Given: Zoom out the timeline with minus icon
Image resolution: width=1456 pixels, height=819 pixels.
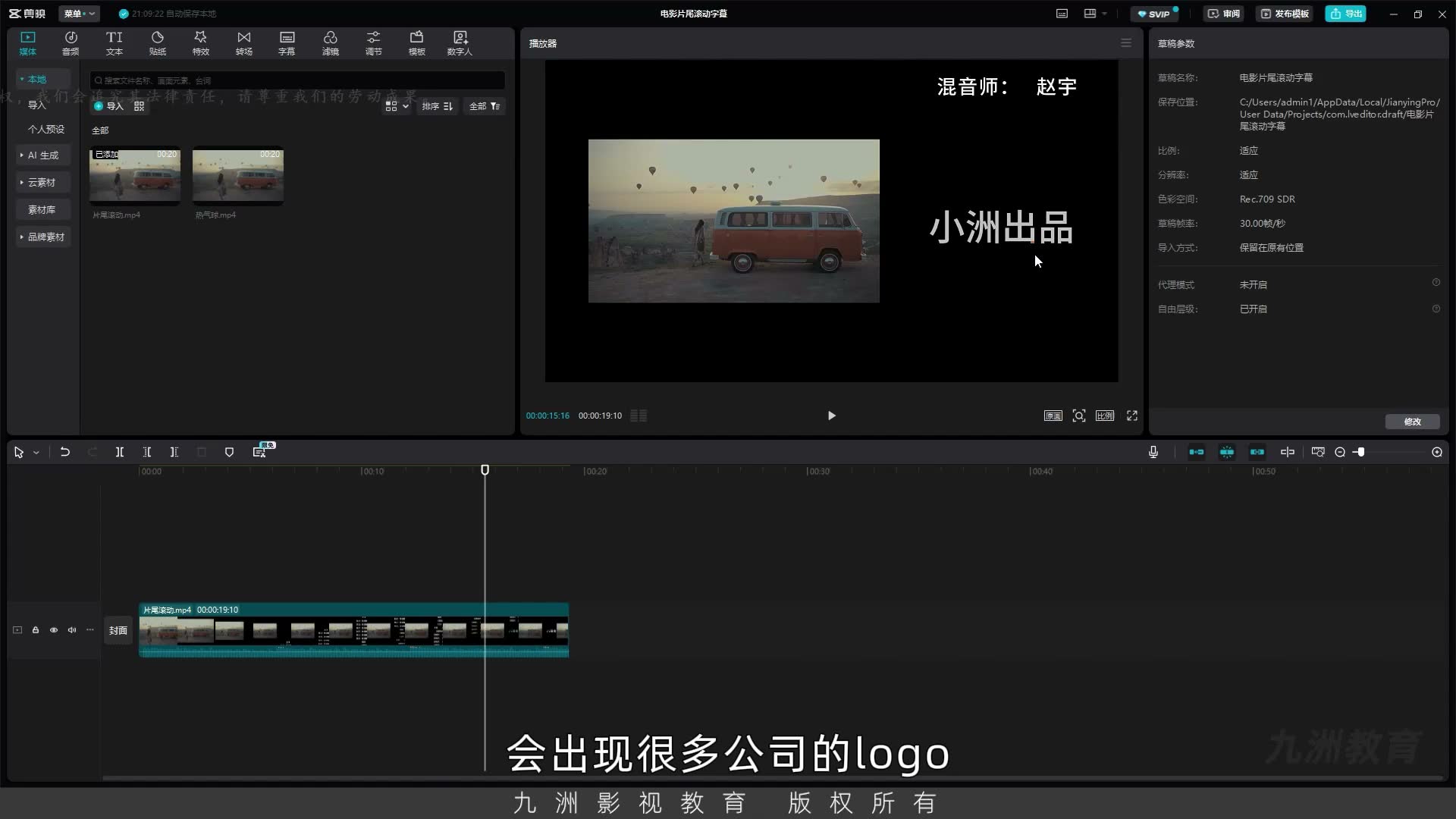Looking at the screenshot, I should [x=1340, y=452].
